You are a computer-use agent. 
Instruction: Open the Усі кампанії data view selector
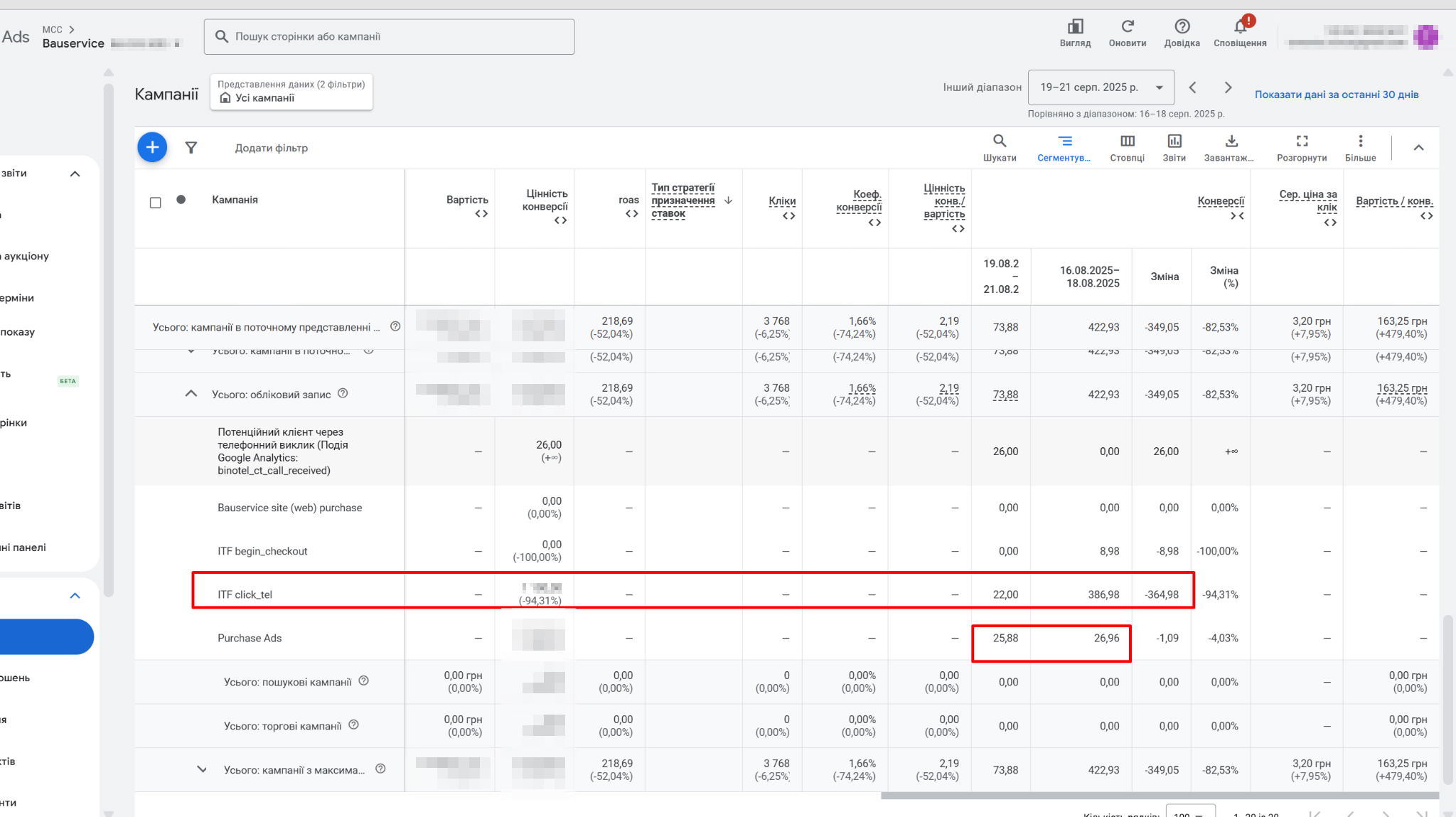point(291,92)
